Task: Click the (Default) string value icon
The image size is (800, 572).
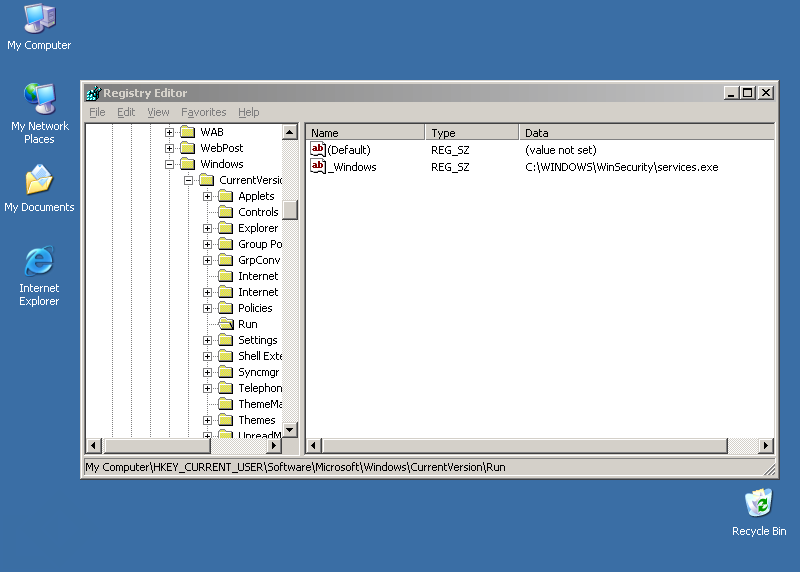Action: pyautogui.click(x=318, y=150)
